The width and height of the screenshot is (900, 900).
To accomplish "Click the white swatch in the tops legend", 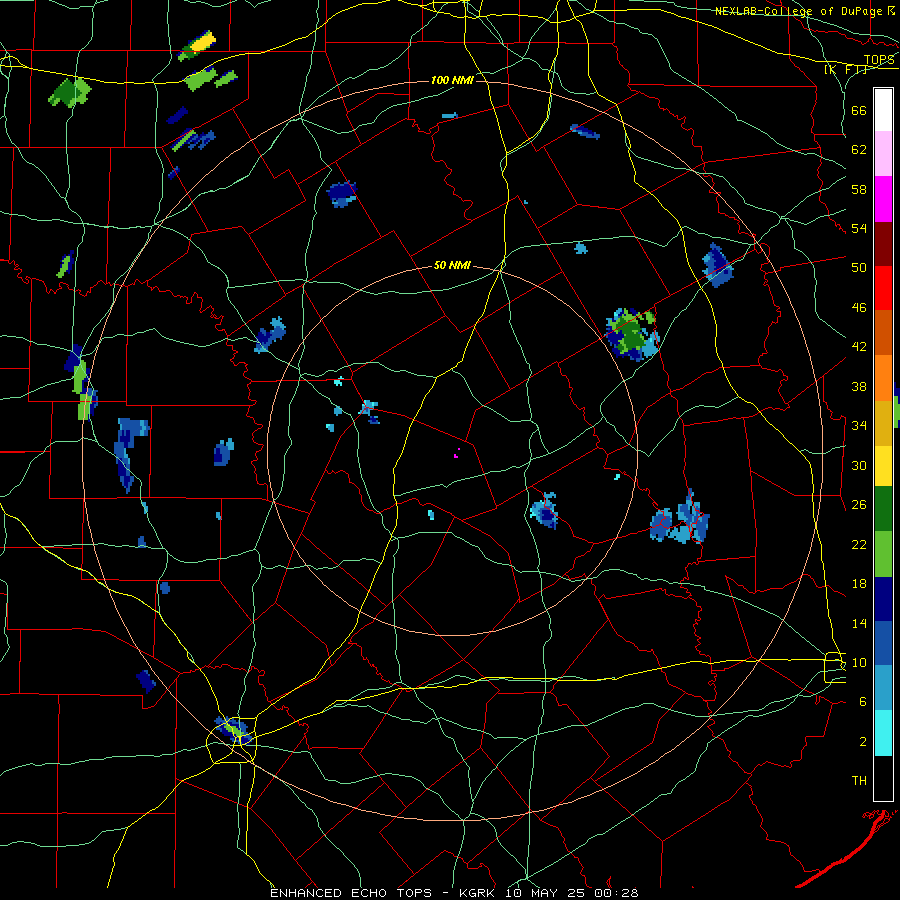I will [883, 110].
